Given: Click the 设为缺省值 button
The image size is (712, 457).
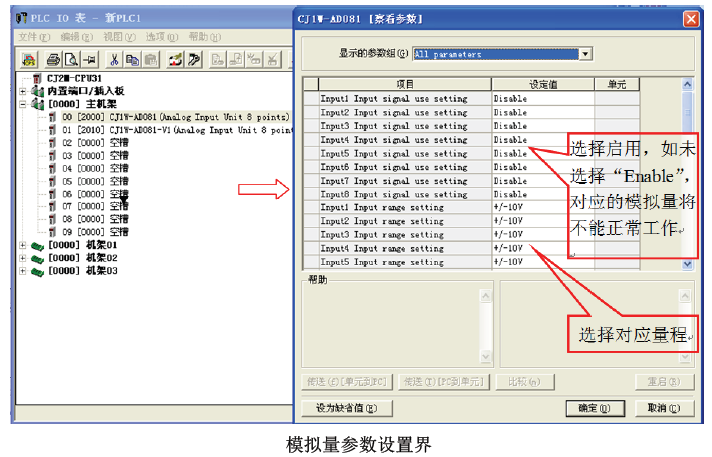Looking at the screenshot, I should [x=346, y=408].
